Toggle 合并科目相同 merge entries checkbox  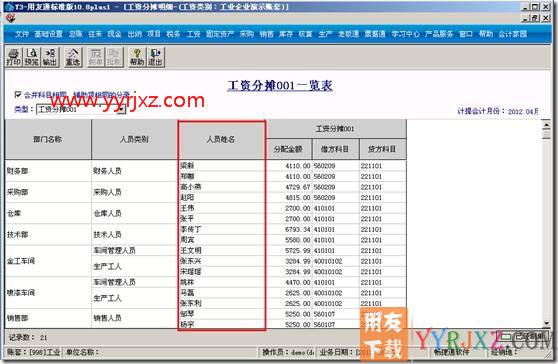(x=18, y=95)
